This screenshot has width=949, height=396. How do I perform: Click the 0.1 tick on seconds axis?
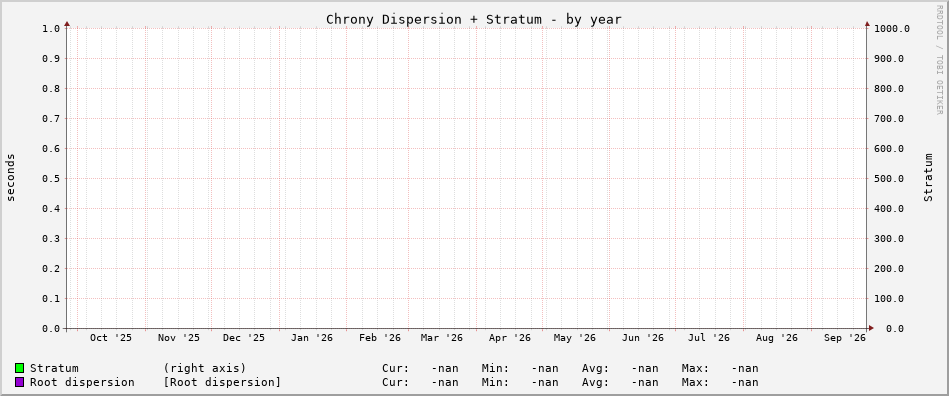51,299
